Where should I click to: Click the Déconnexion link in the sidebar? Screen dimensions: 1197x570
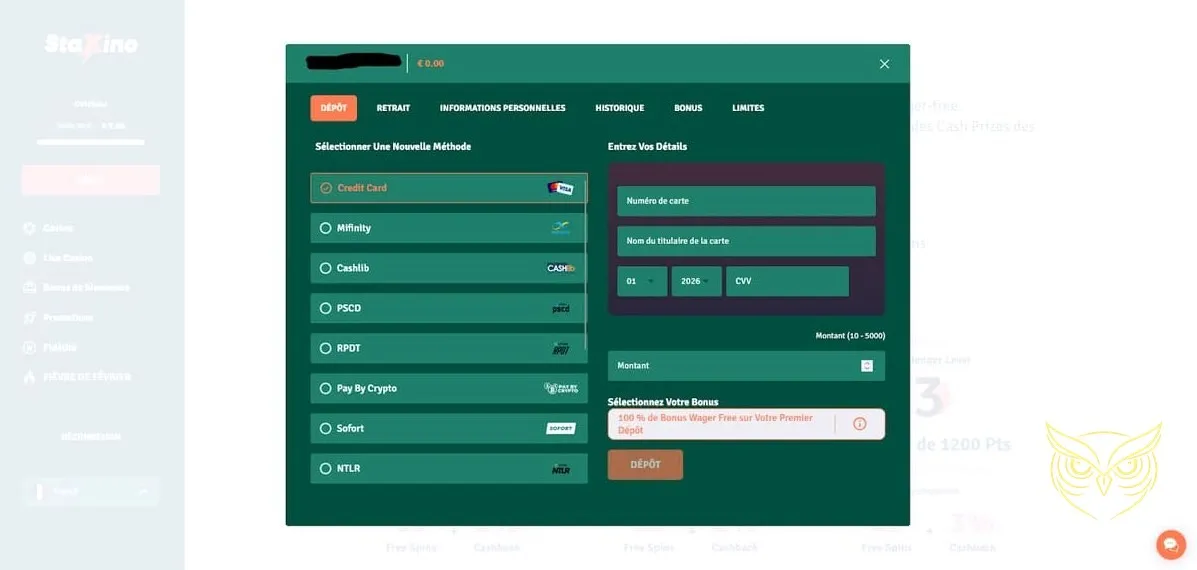coord(91,436)
